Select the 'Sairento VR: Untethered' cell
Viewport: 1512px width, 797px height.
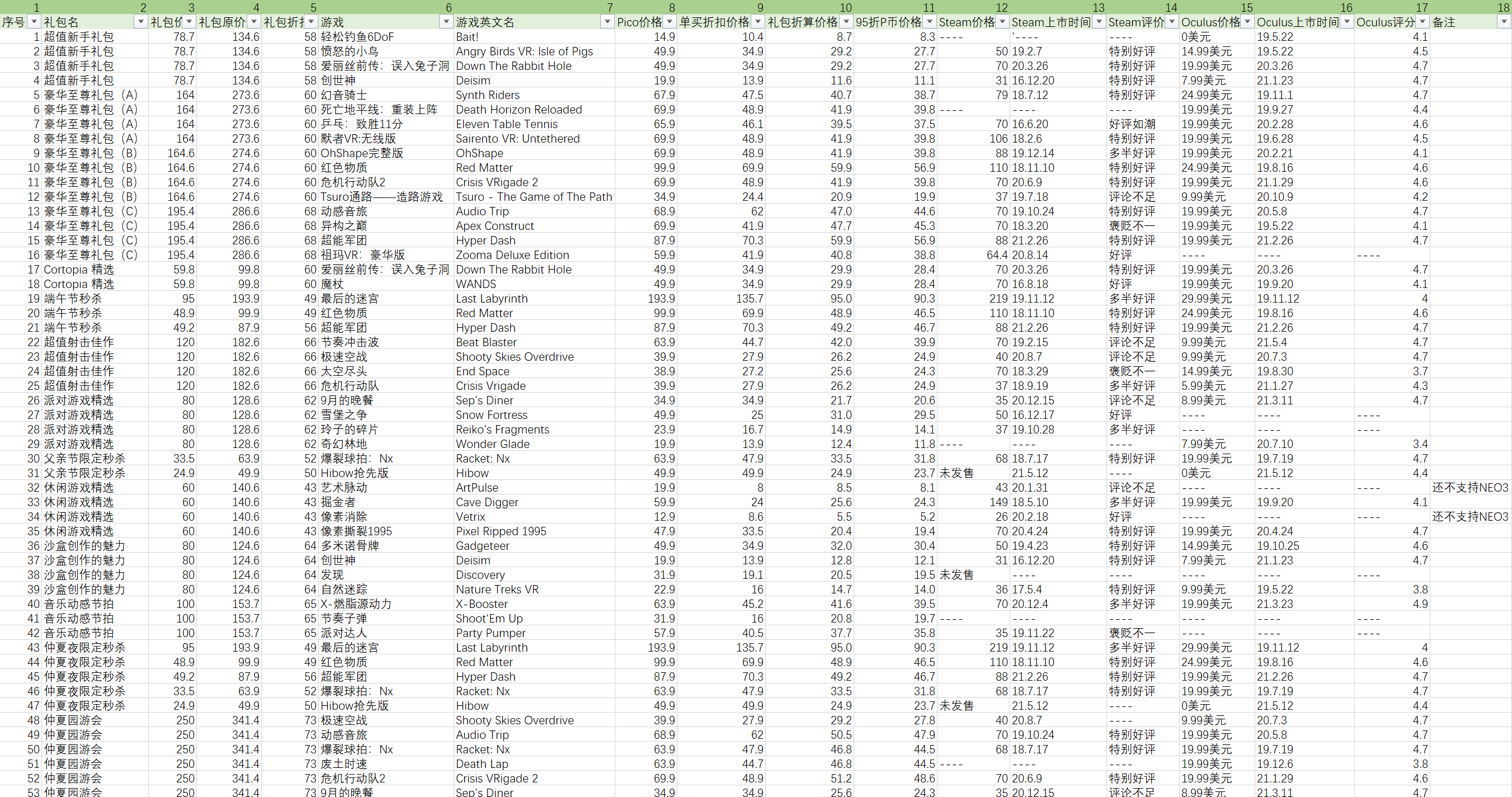(534, 139)
